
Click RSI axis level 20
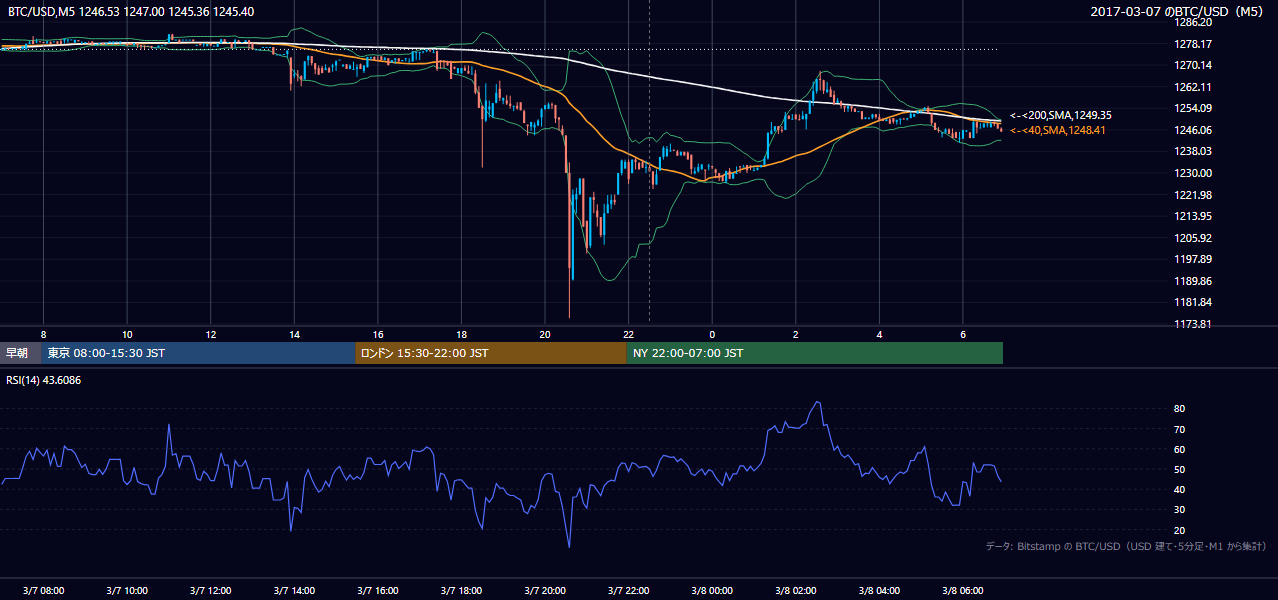(1179, 530)
